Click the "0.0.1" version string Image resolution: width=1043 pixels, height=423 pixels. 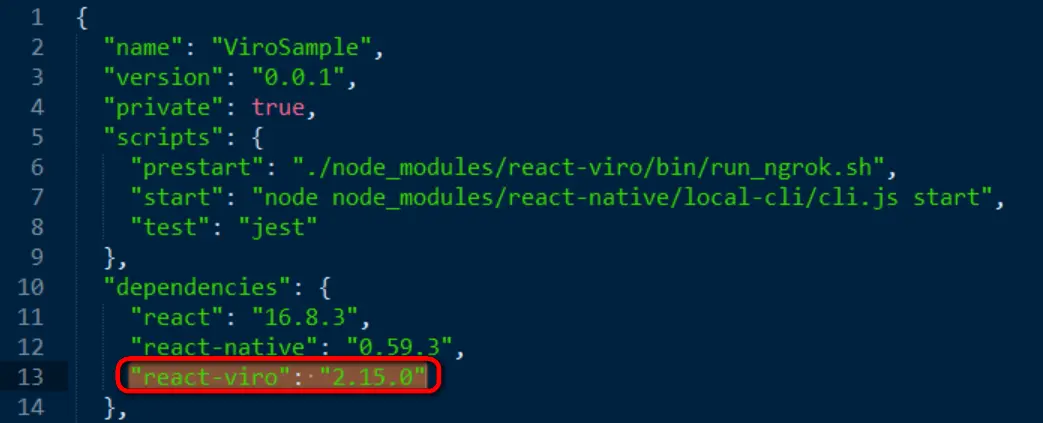[298, 77]
